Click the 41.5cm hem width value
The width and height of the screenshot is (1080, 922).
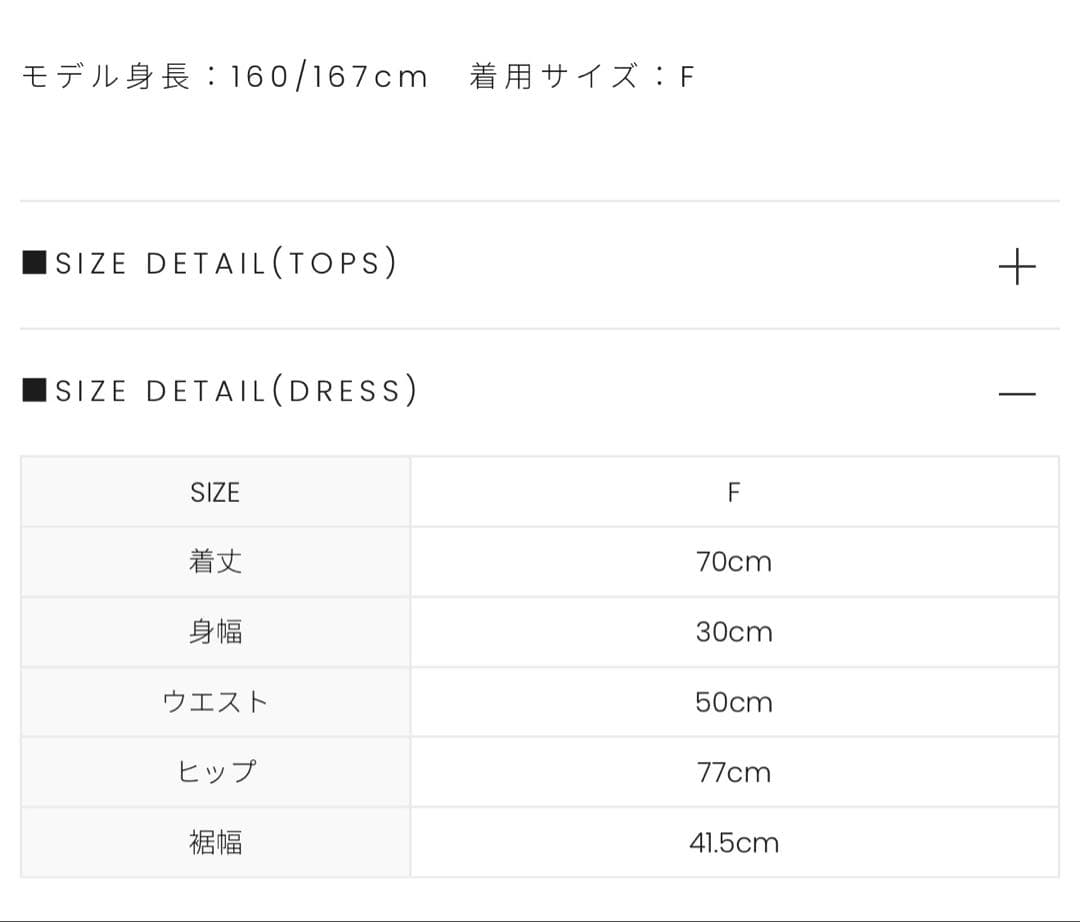(734, 843)
